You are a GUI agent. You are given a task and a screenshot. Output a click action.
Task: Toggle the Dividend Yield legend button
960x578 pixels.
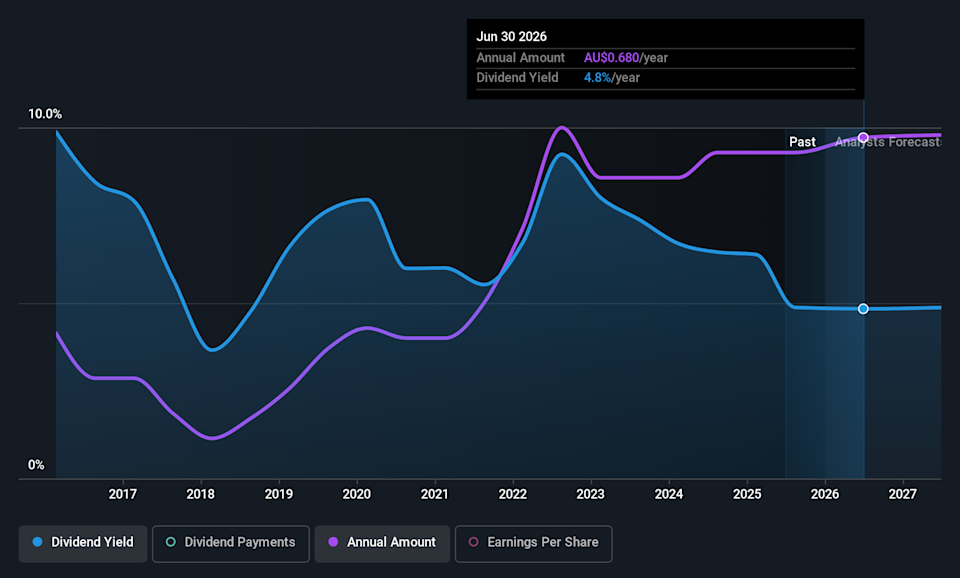pyautogui.click(x=82, y=542)
